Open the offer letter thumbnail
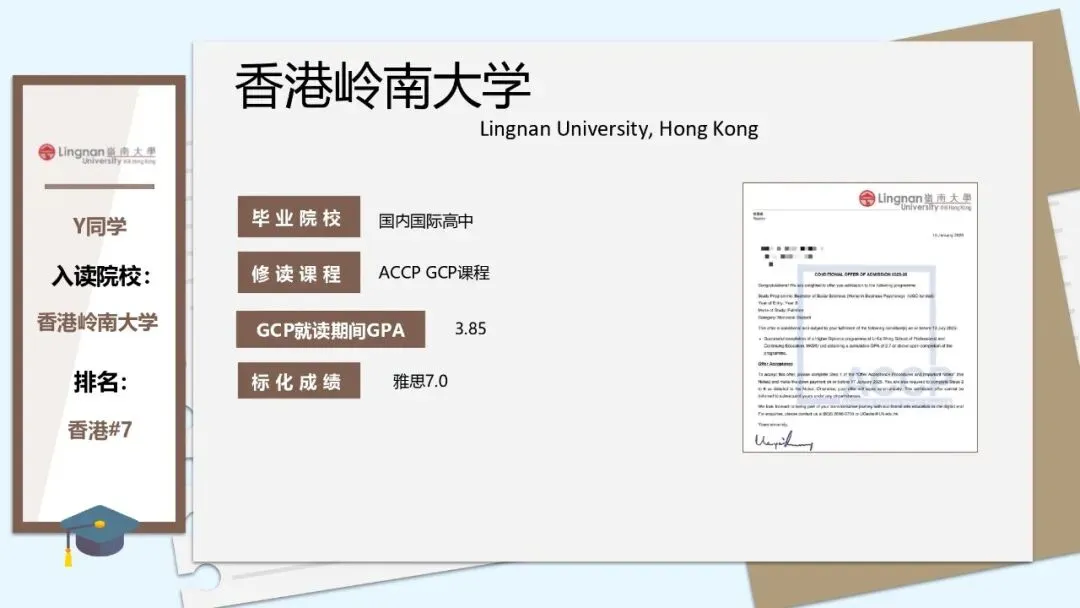1080x608 pixels. (860, 317)
